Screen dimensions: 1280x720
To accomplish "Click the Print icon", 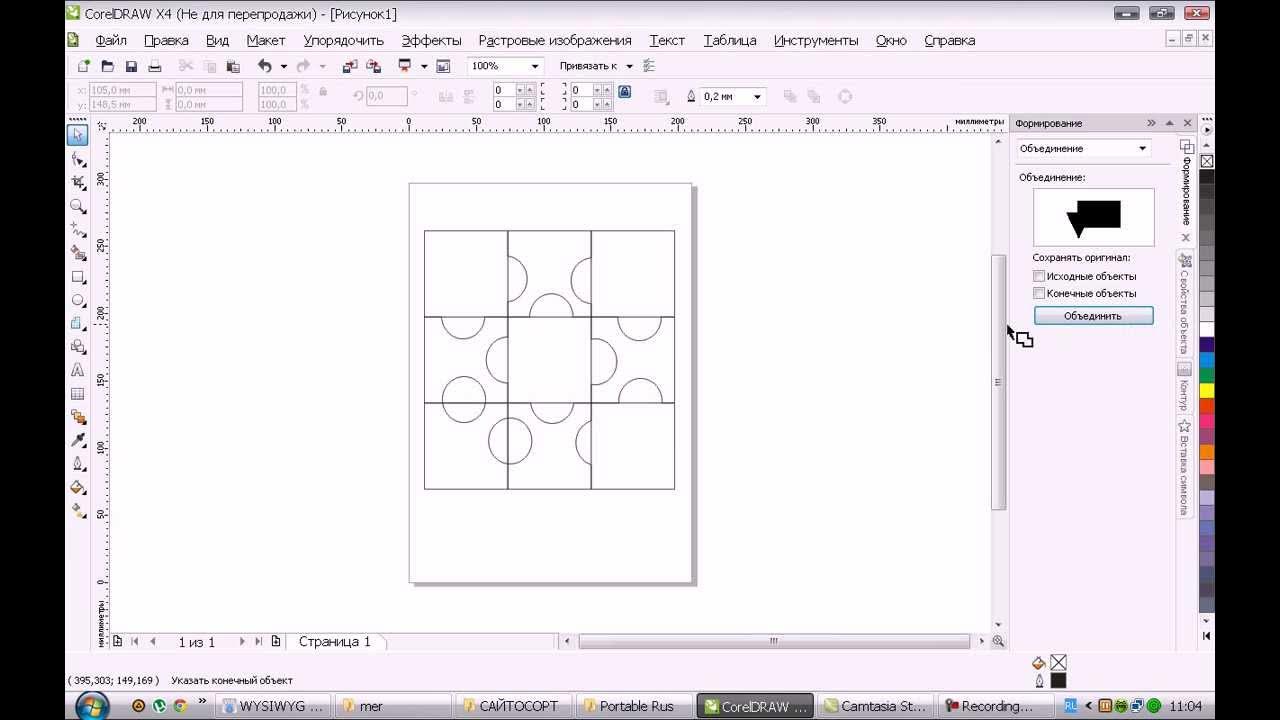I will pyautogui.click(x=155, y=66).
